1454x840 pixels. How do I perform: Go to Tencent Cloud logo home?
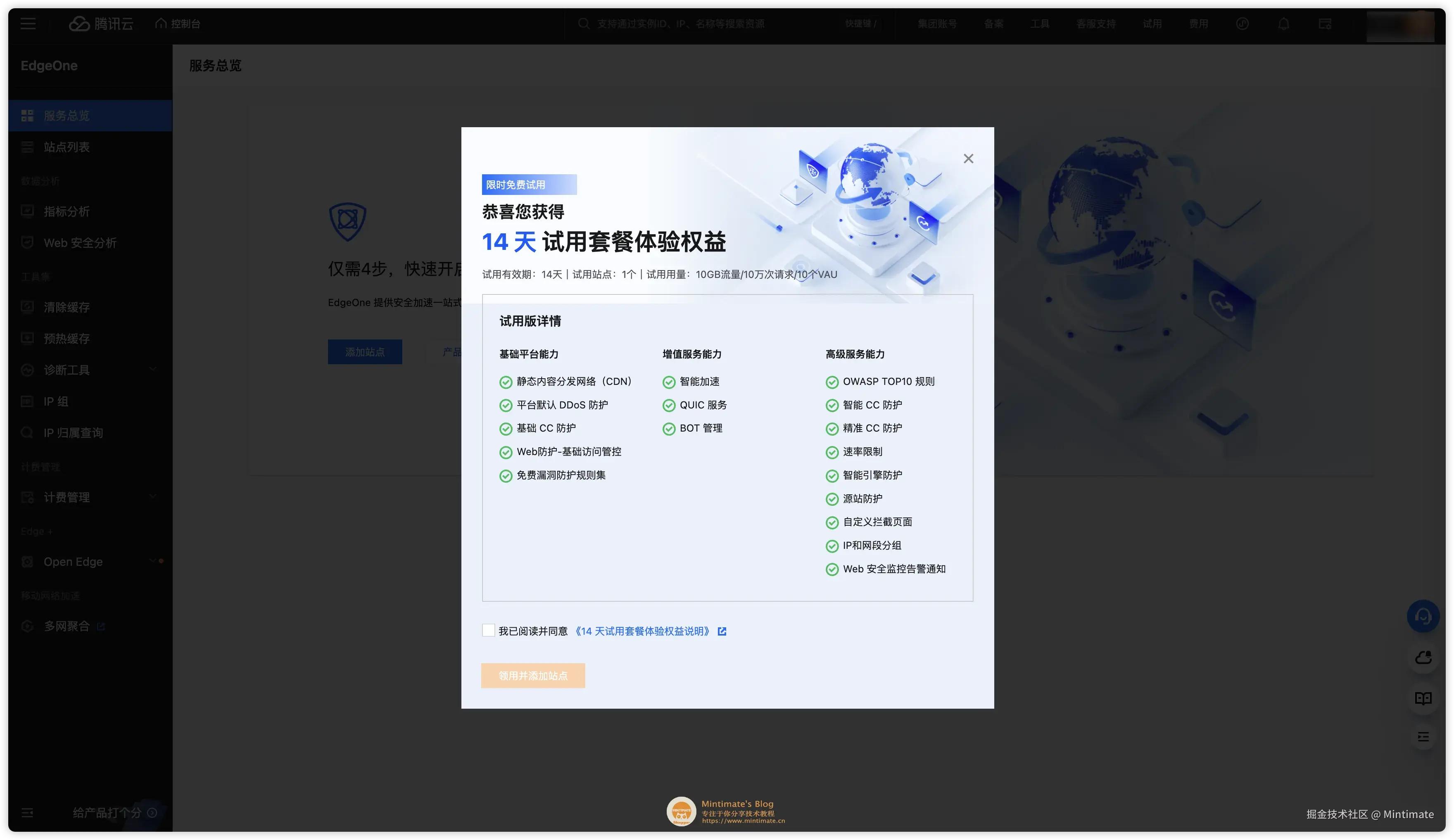click(101, 24)
